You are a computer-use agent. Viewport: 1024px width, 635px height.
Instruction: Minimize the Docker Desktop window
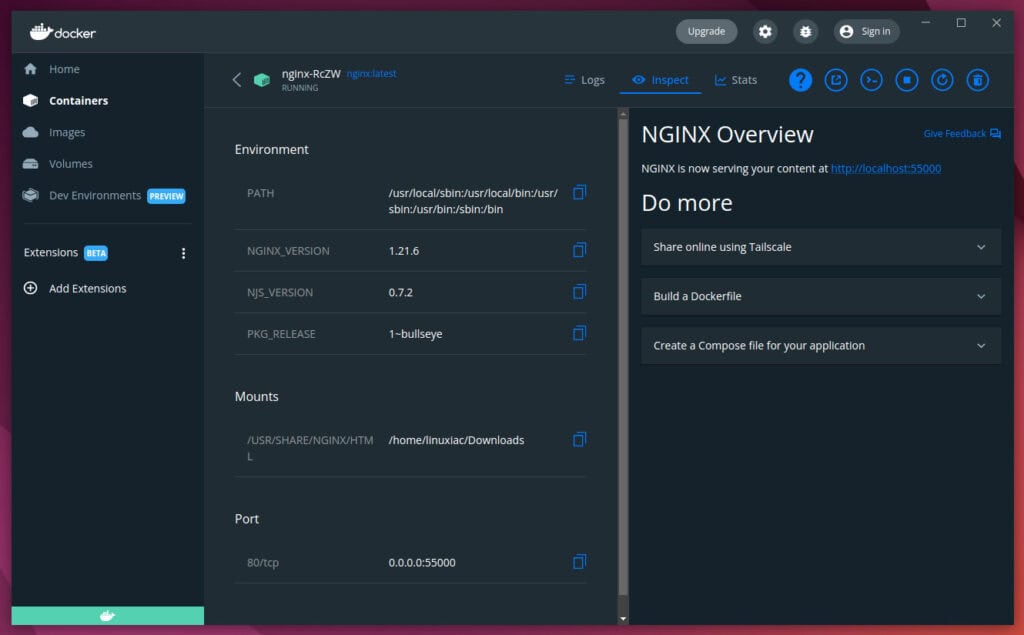pyautogui.click(x=925, y=23)
